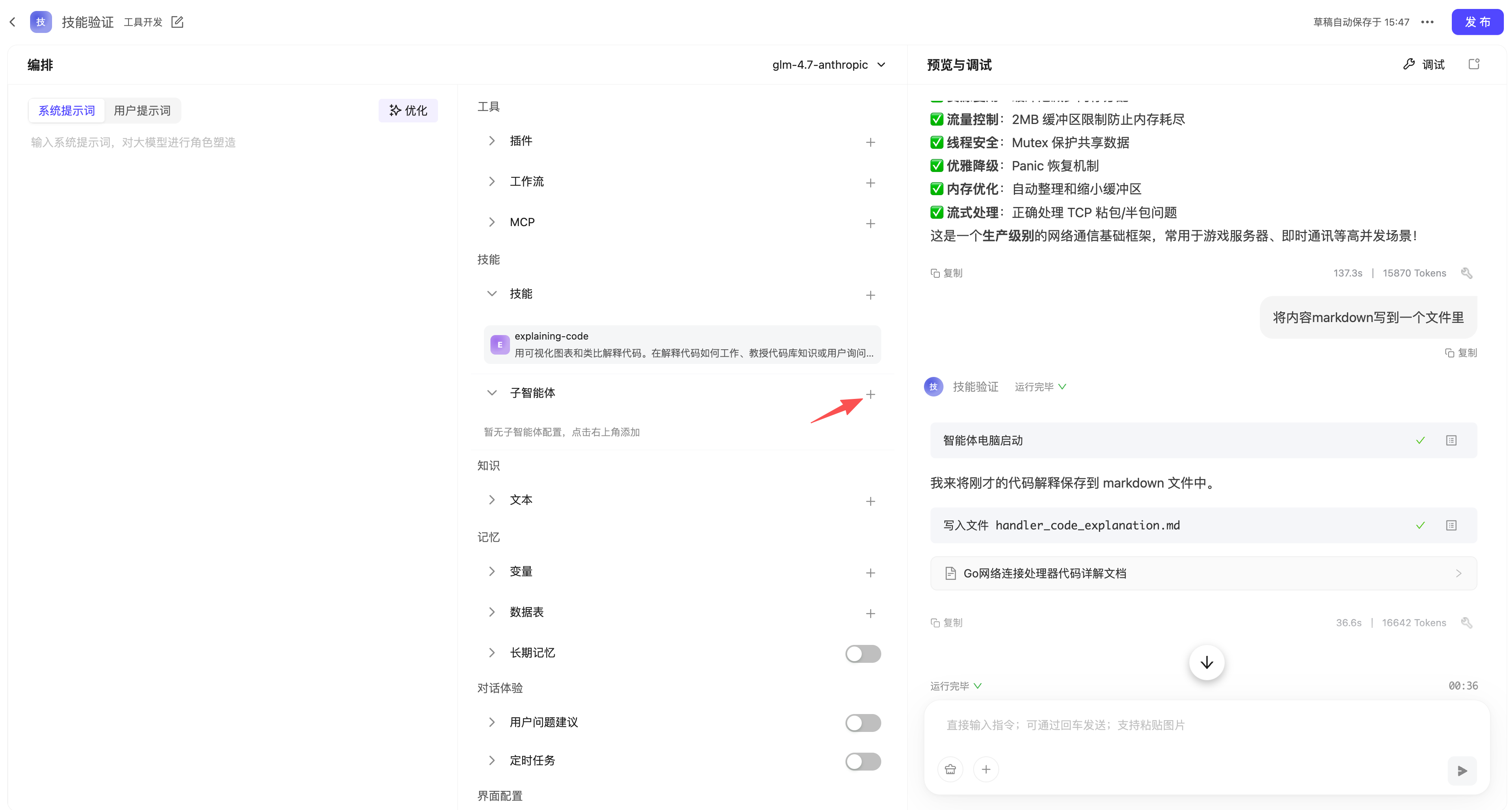View details of the 智能体电脑启动 step

tap(1451, 440)
